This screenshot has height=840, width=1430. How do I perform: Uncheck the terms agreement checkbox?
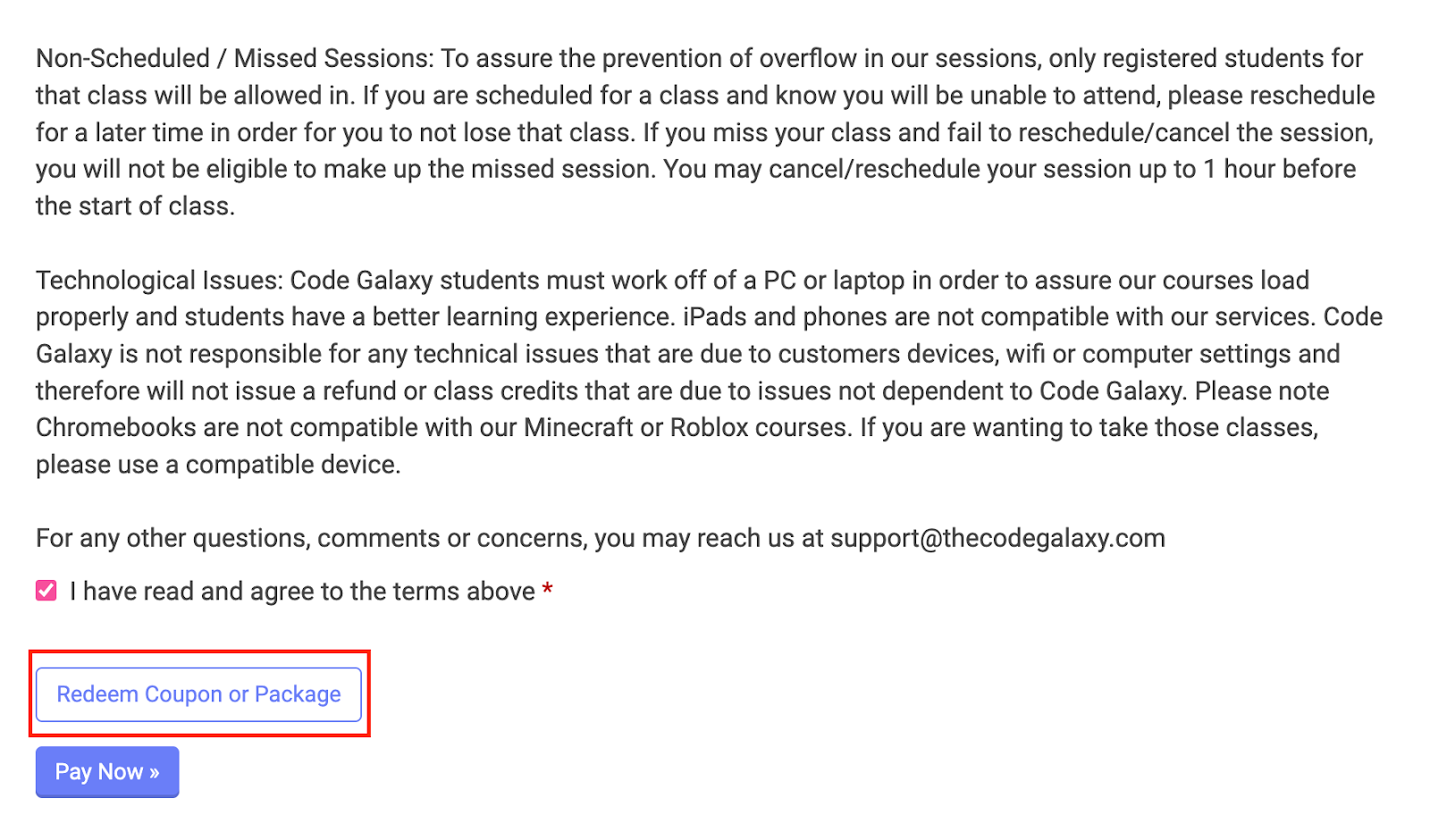46,591
